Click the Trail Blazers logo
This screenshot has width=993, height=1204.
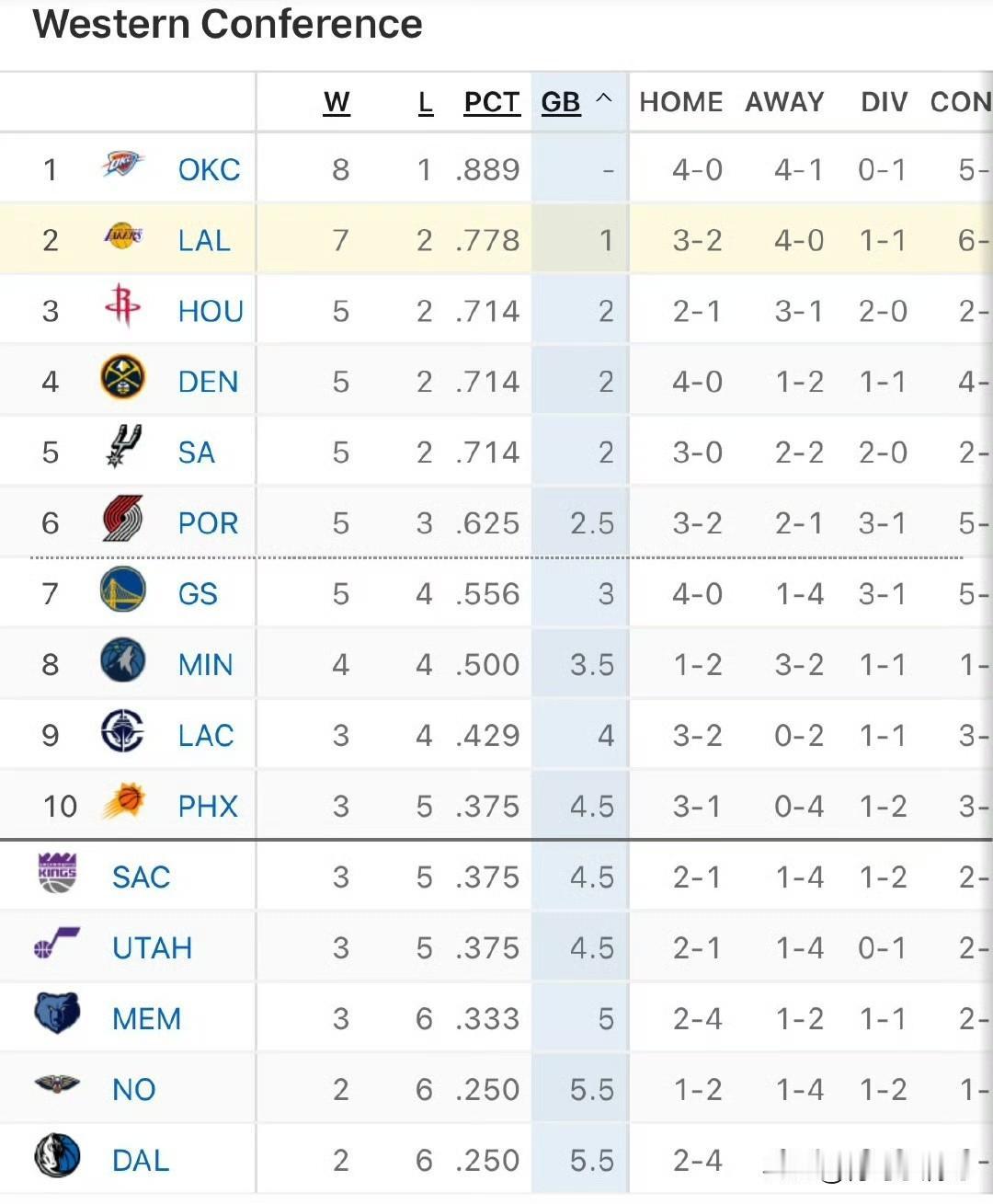pos(122,519)
